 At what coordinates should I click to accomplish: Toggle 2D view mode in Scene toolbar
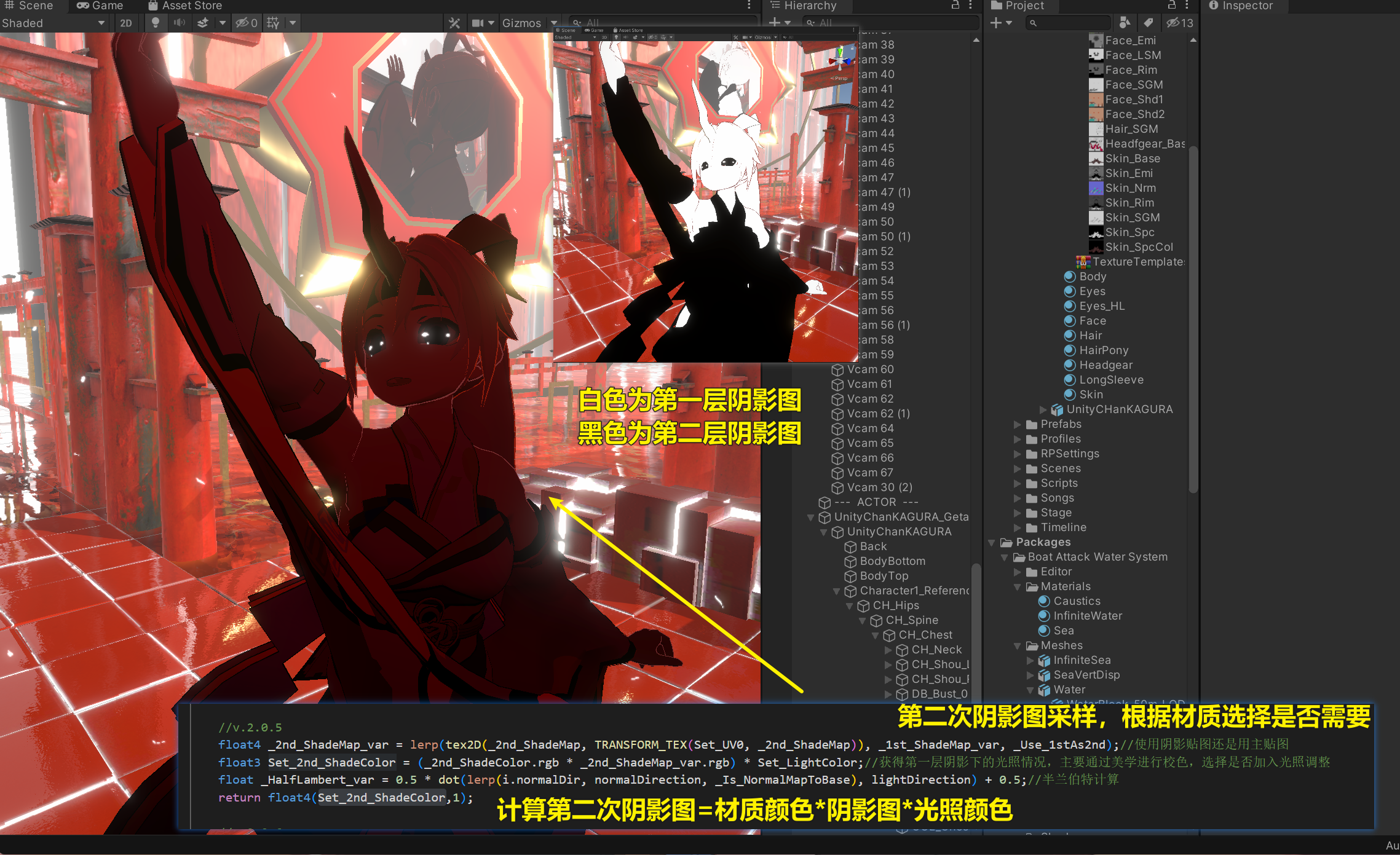[x=126, y=23]
